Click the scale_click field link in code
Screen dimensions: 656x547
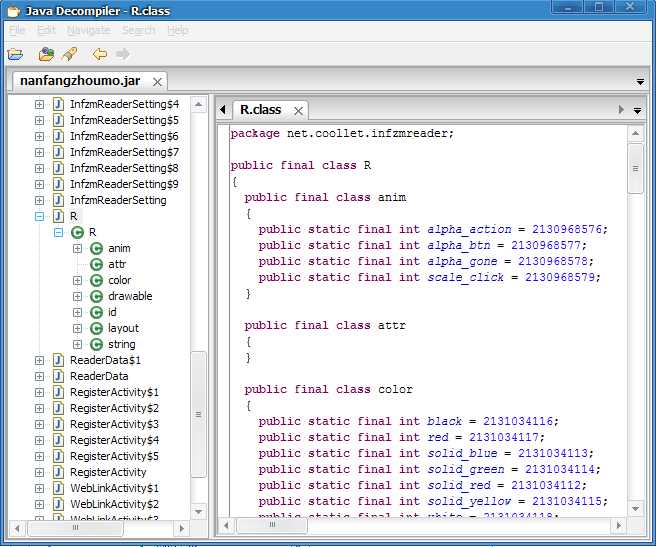click(x=466, y=277)
